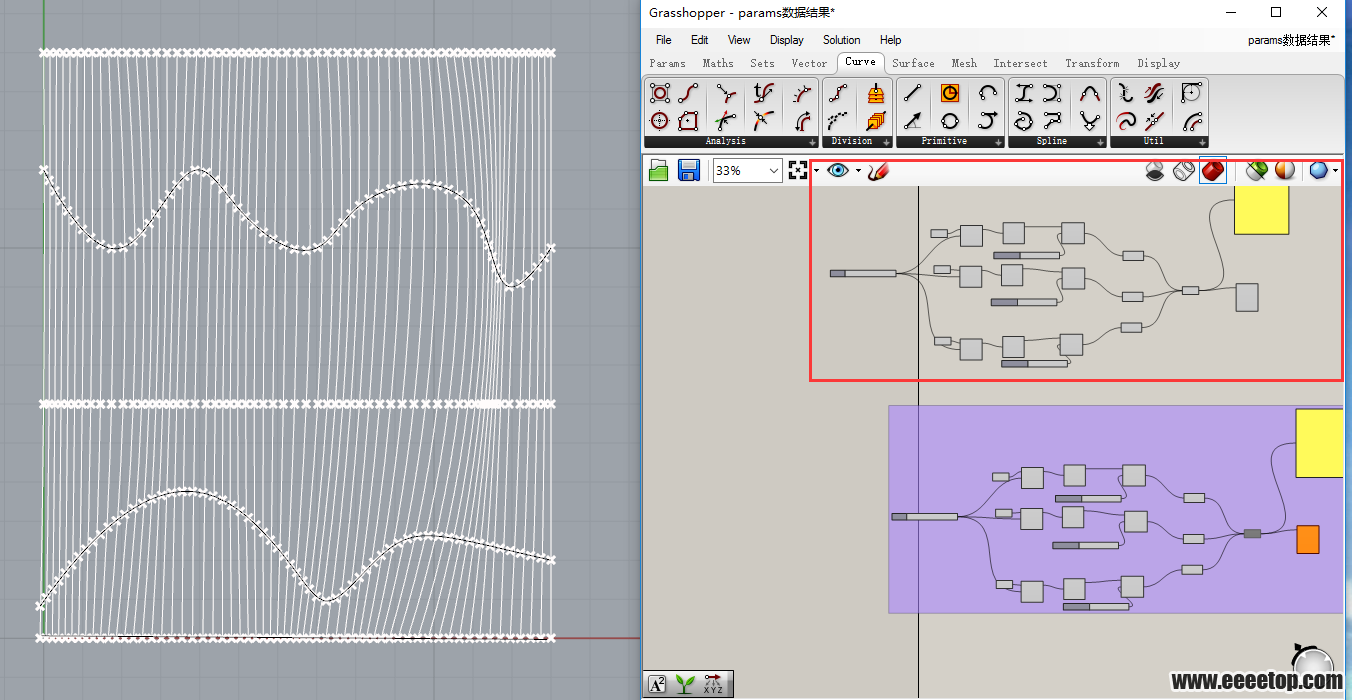Select the orange component in the purple group
The width and height of the screenshot is (1352, 700).
click(1308, 539)
